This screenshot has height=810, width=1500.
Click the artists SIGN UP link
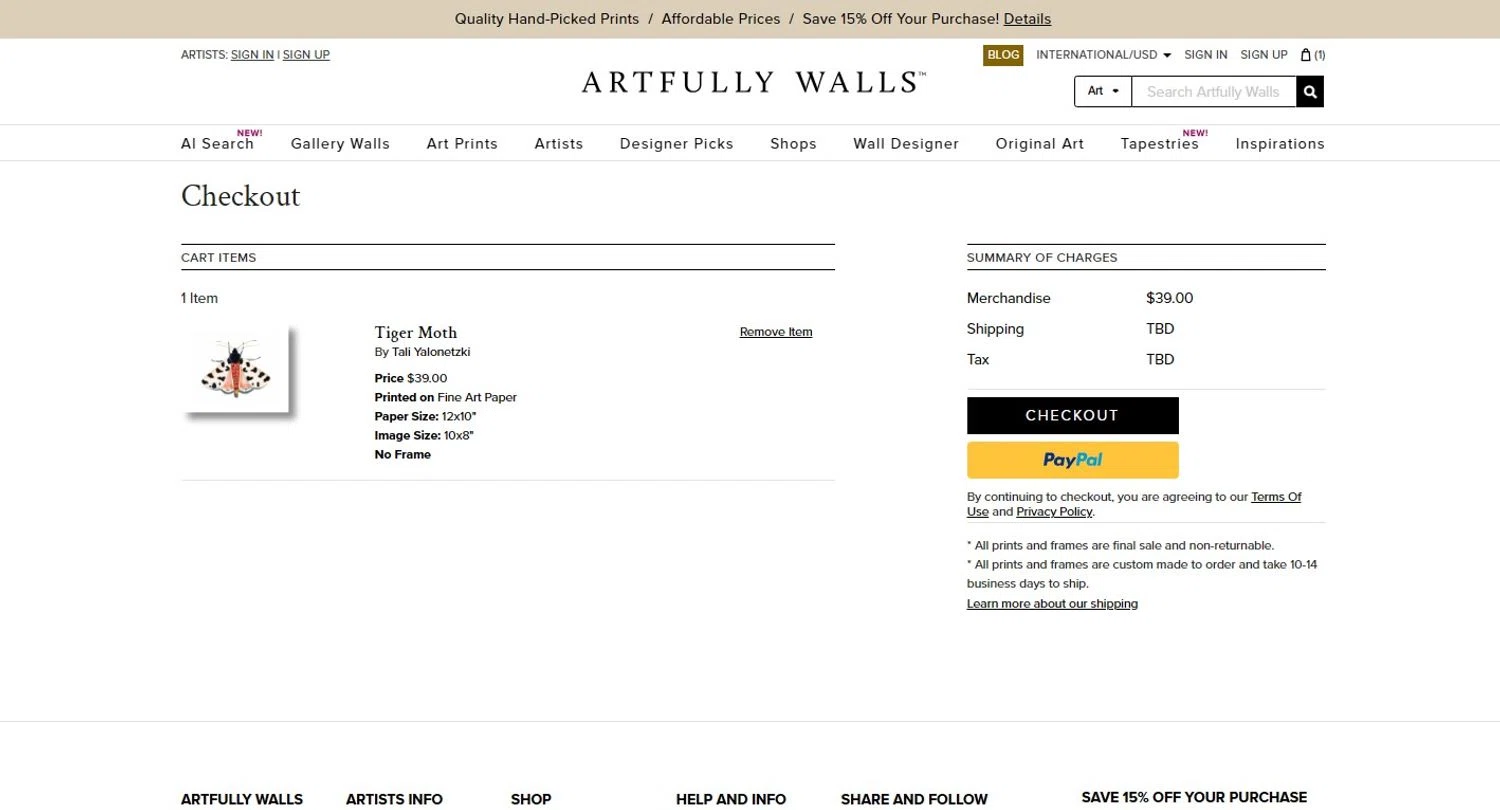coord(306,55)
